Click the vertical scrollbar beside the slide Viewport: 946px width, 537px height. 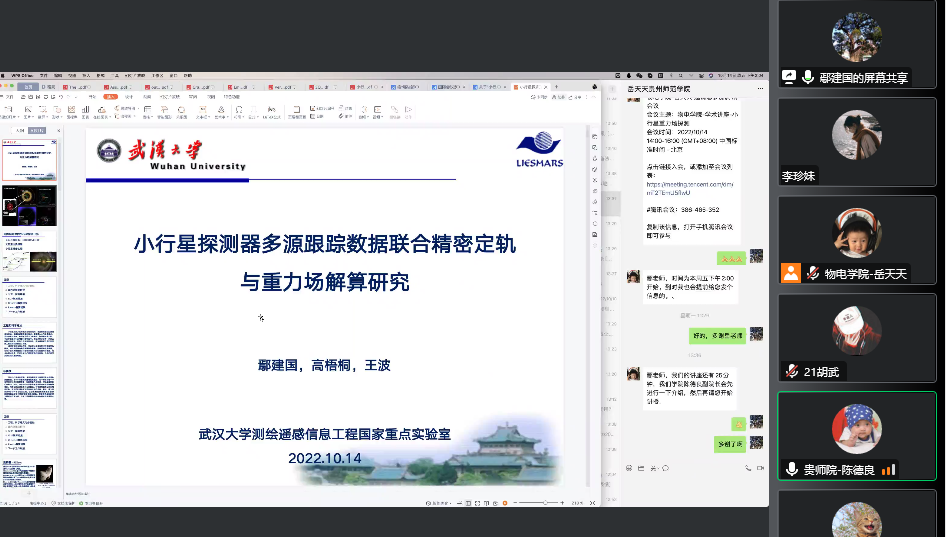pos(588,305)
